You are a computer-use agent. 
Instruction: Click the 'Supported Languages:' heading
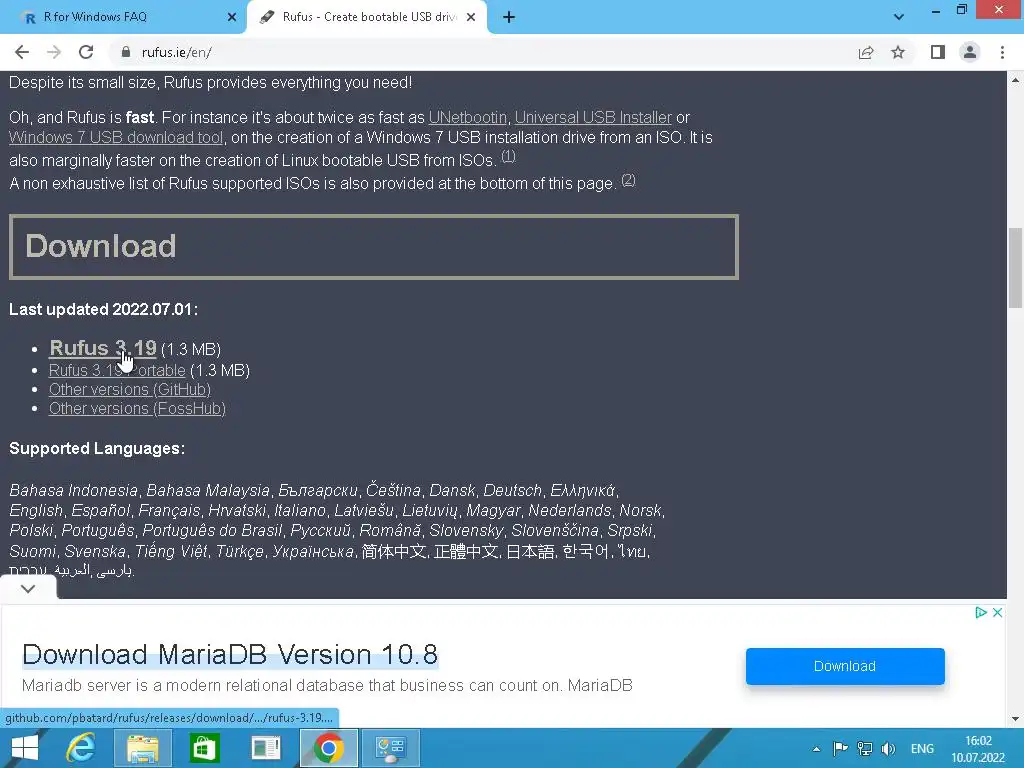[x=97, y=449]
